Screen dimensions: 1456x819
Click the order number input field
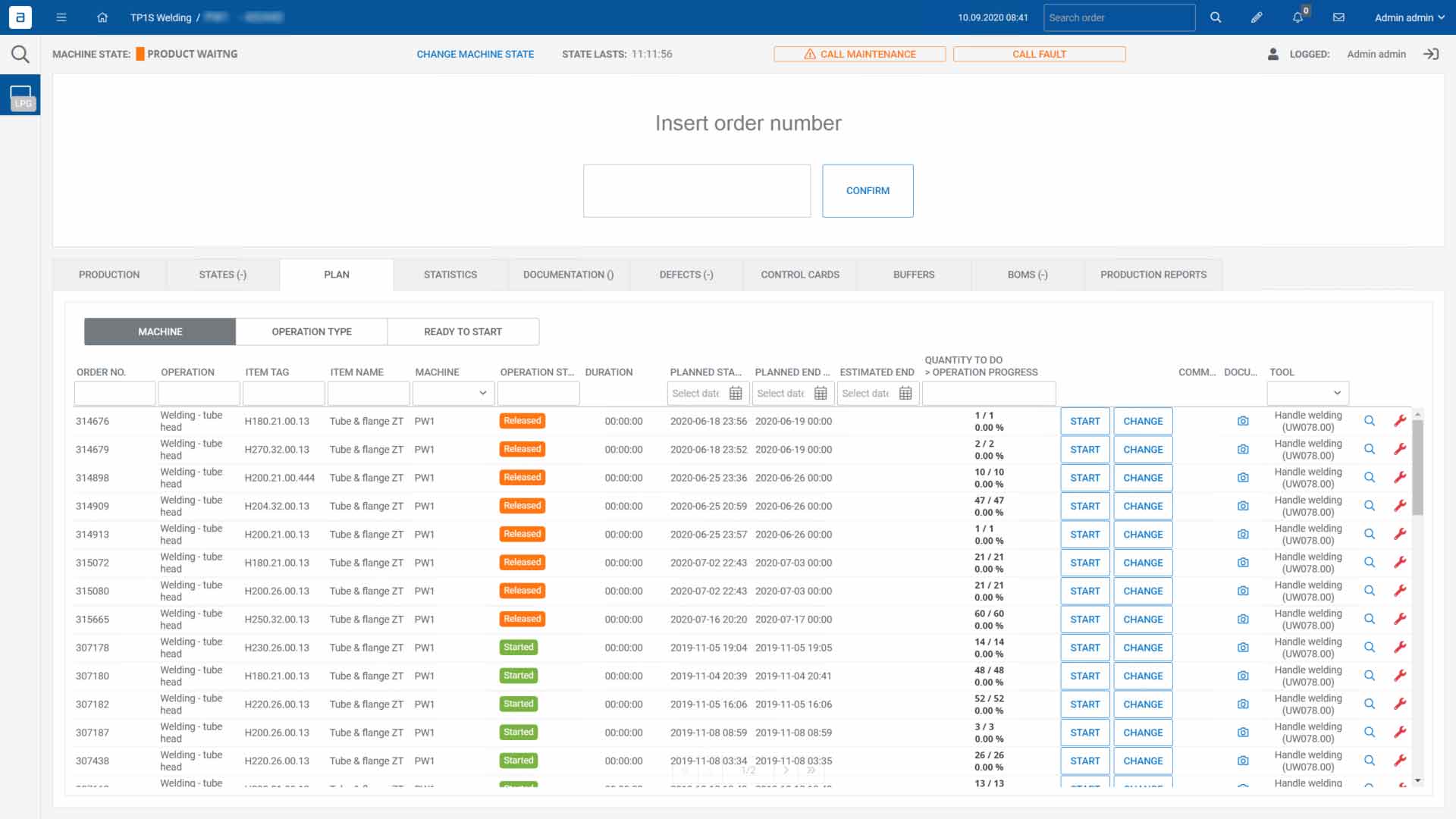(697, 190)
